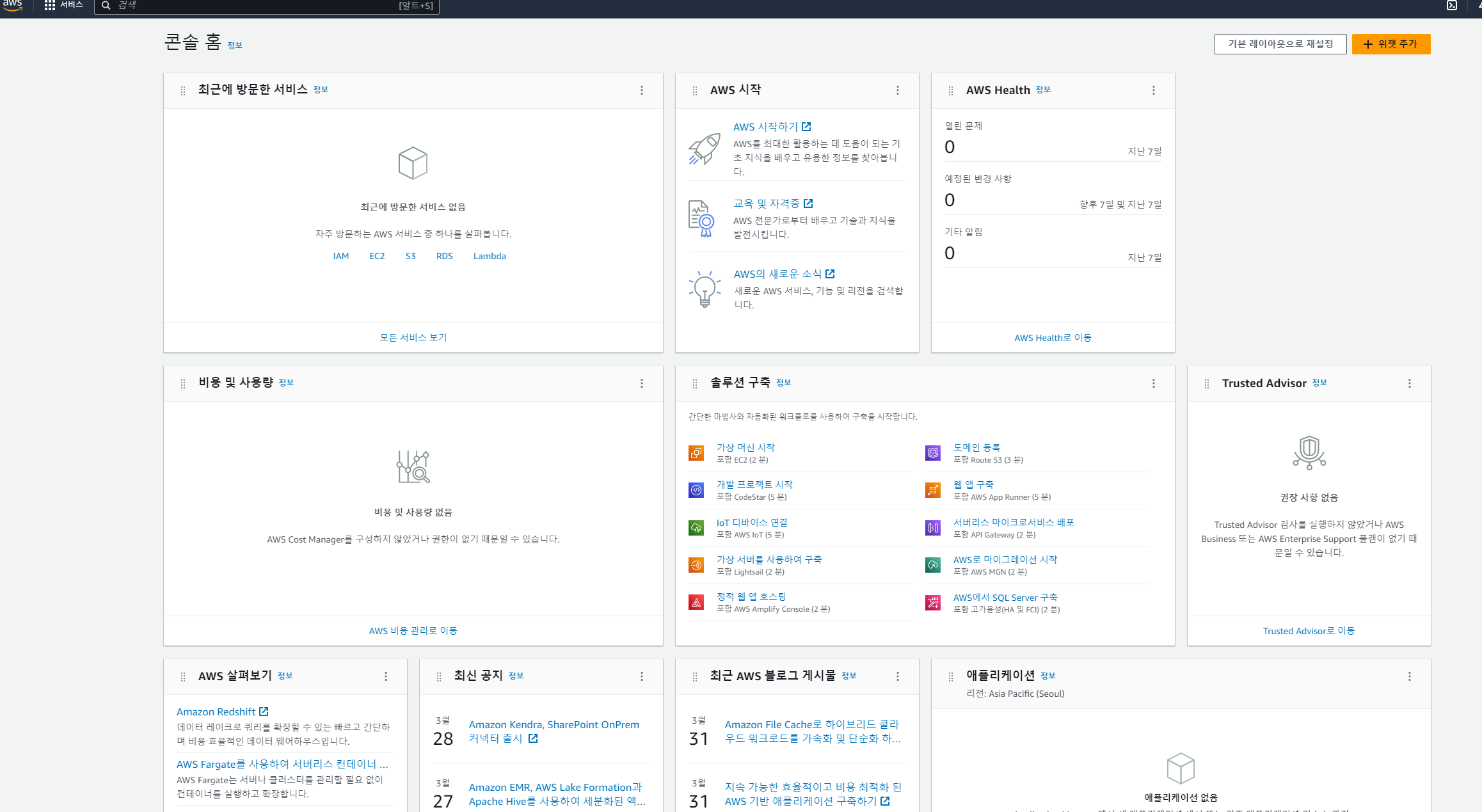Image resolution: width=1482 pixels, height=812 pixels.
Task: Click the certificate icon for 교육 및 자격증
Action: pos(702,219)
